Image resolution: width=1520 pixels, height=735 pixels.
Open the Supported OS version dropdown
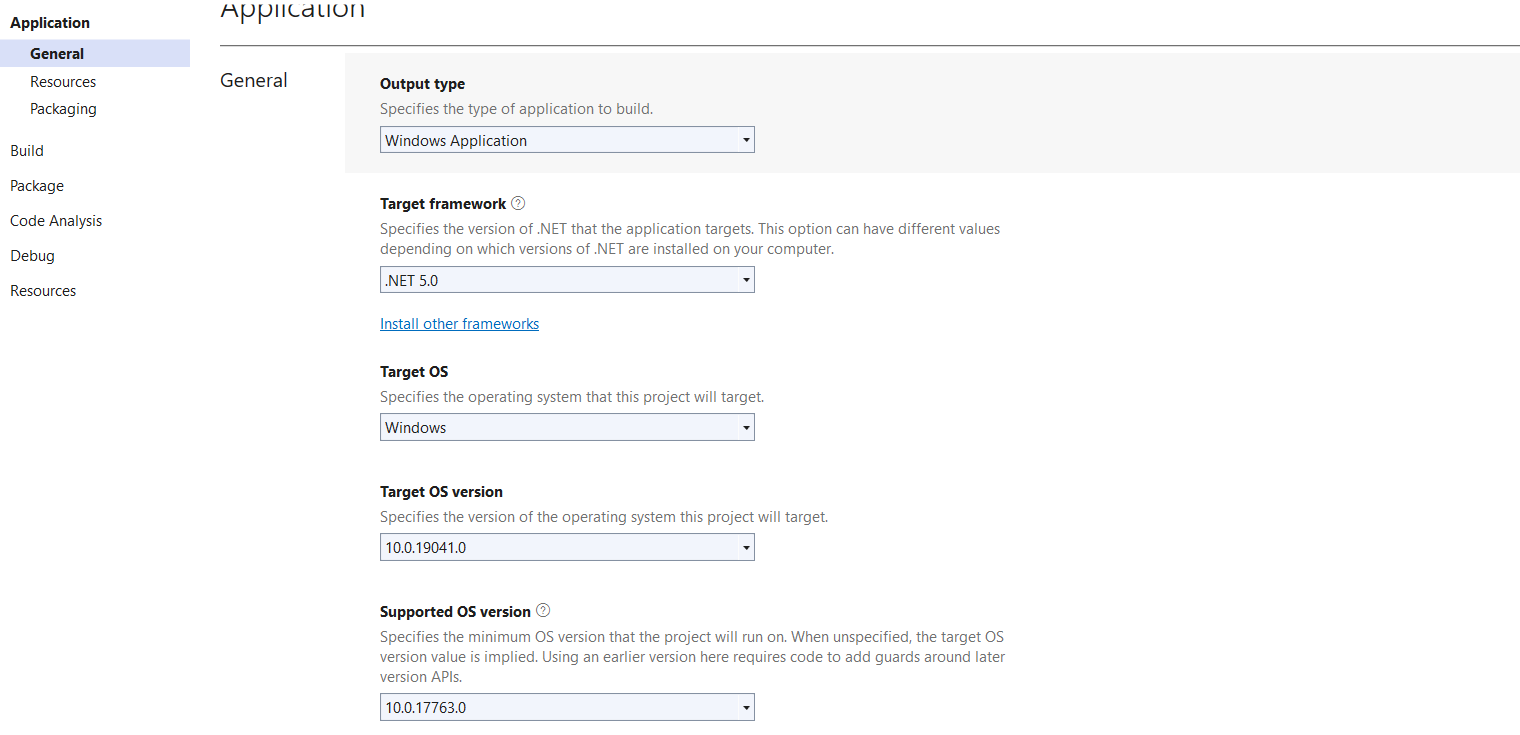(x=746, y=707)
